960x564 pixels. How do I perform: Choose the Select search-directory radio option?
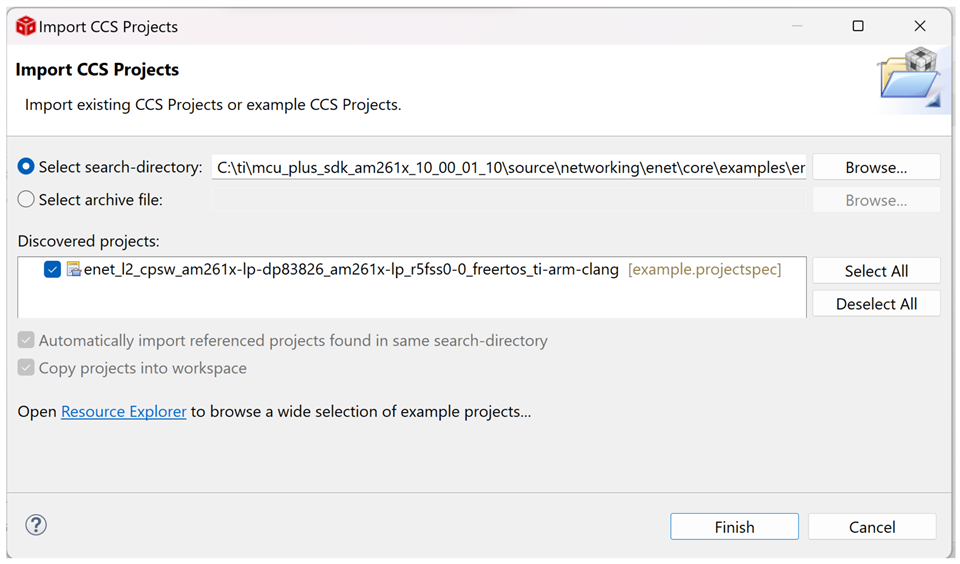pyautogui.click(x=26, y=167)
